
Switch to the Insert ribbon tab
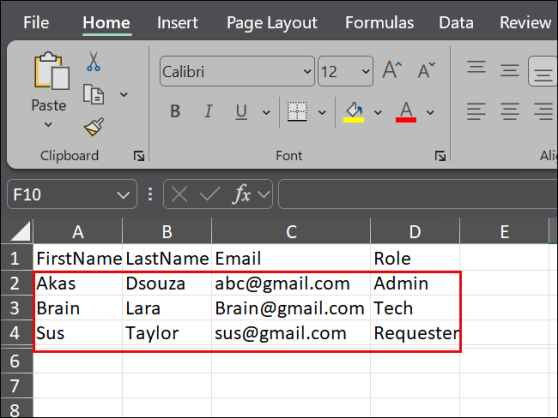(177, 23)
